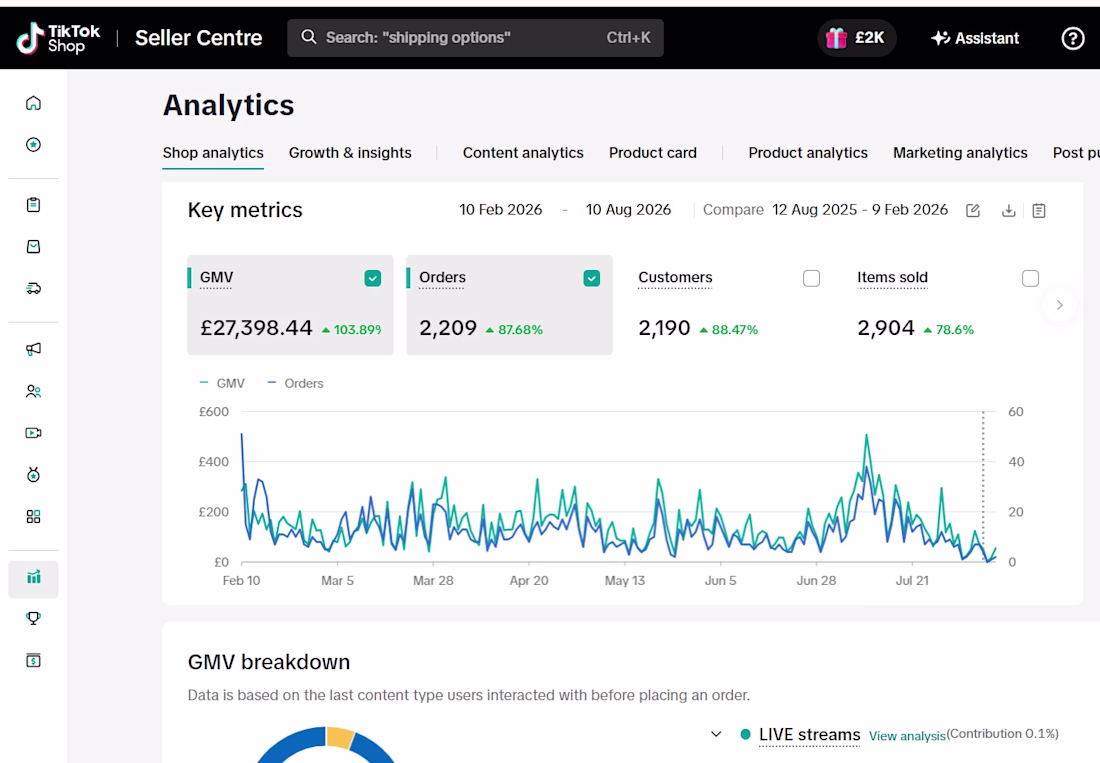Image resolution: width=1100 pixels, height=763 pixels.
Task: Uncheck the GMV metric checkbox
Action: [x=373, y=278]
